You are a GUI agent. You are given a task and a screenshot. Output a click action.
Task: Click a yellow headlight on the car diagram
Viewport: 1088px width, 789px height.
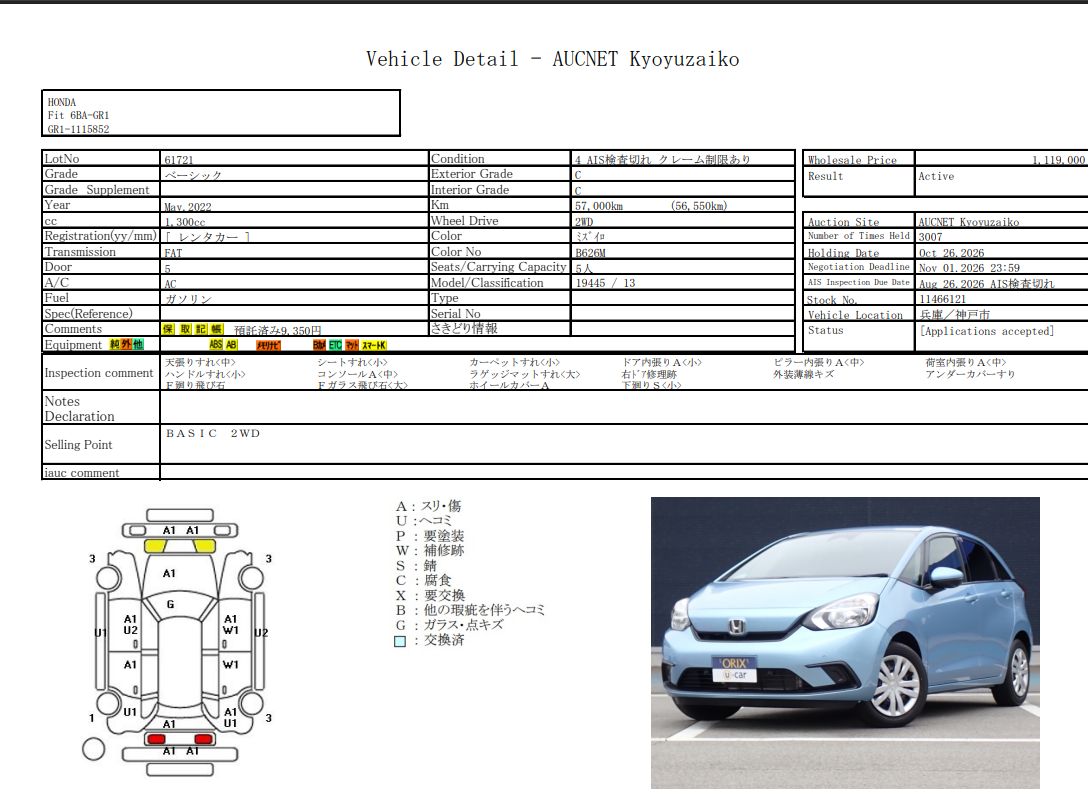155,546
